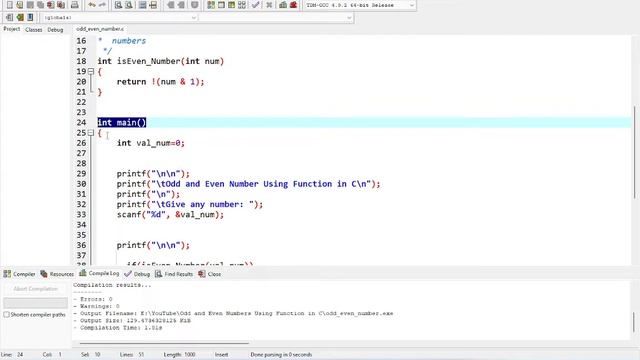Click the Find magnifier icon

(x=118, y=5)
